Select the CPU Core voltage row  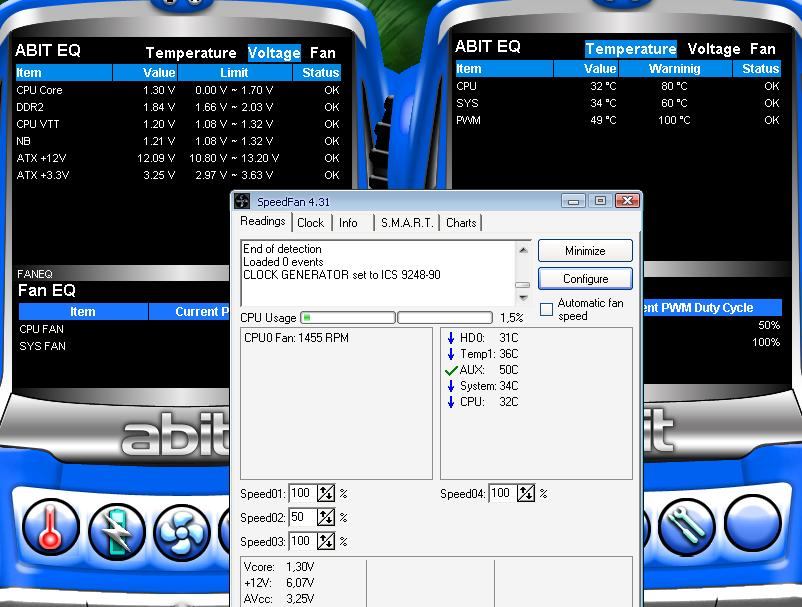pos(177,90)
